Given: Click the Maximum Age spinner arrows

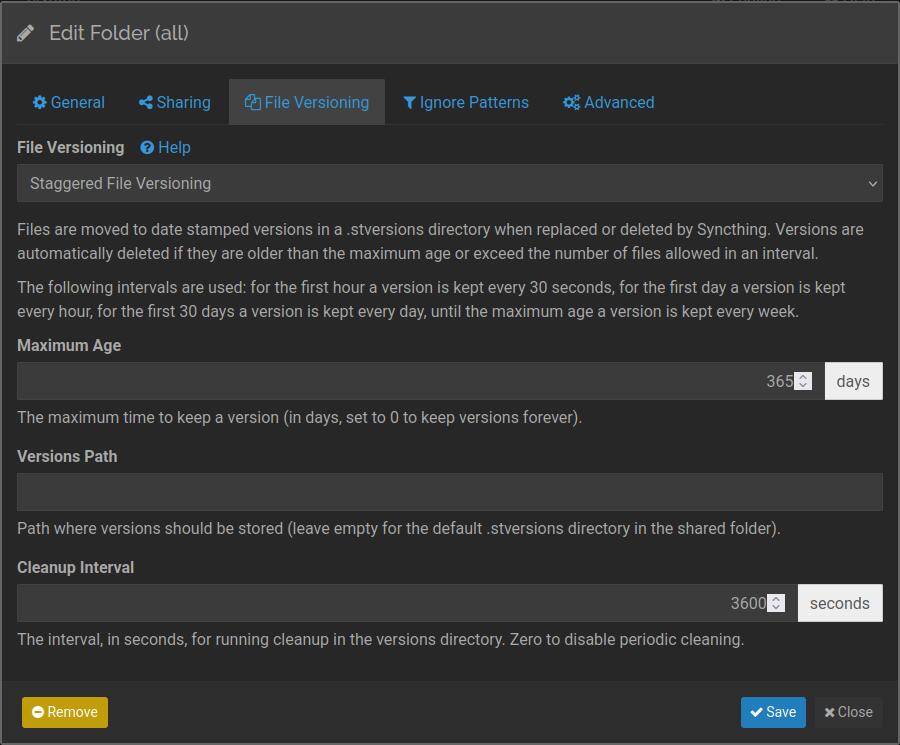Looking at the screenshot, I should 803,381.
